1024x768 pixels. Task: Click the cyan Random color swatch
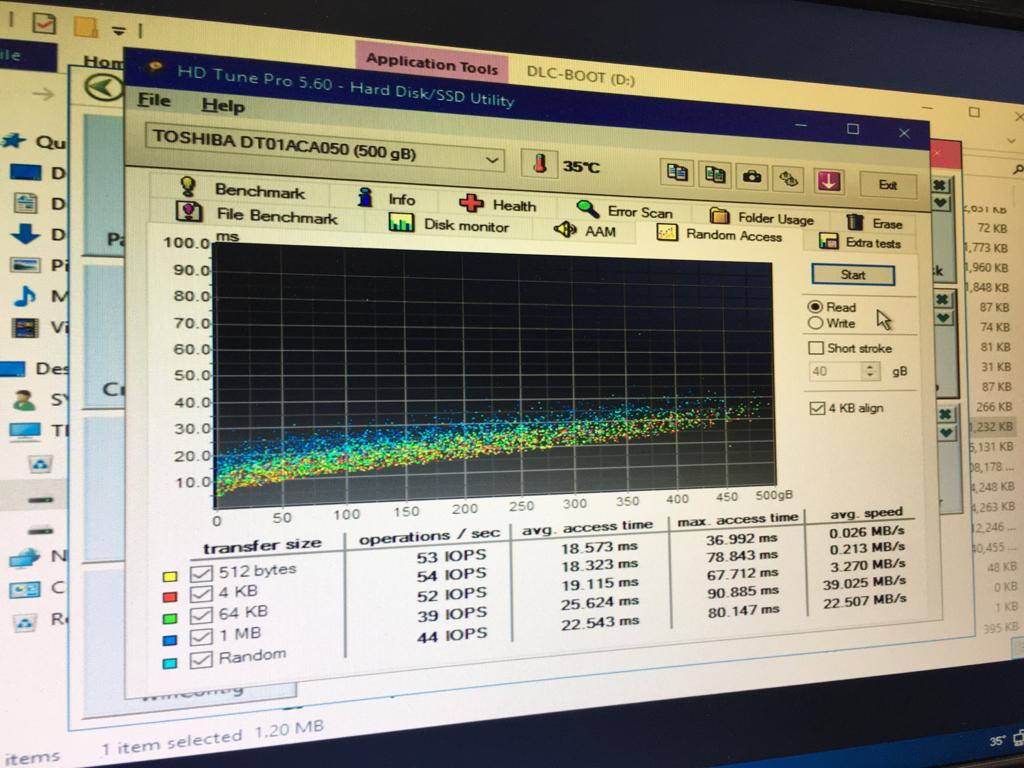tap(170, 664)
